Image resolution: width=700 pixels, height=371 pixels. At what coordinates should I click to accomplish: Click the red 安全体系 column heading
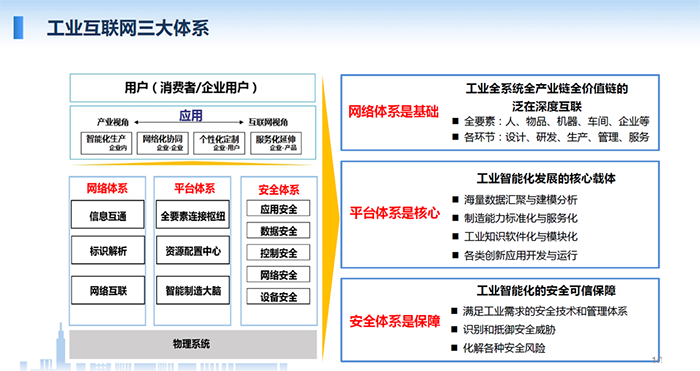(x=279, y=190)
